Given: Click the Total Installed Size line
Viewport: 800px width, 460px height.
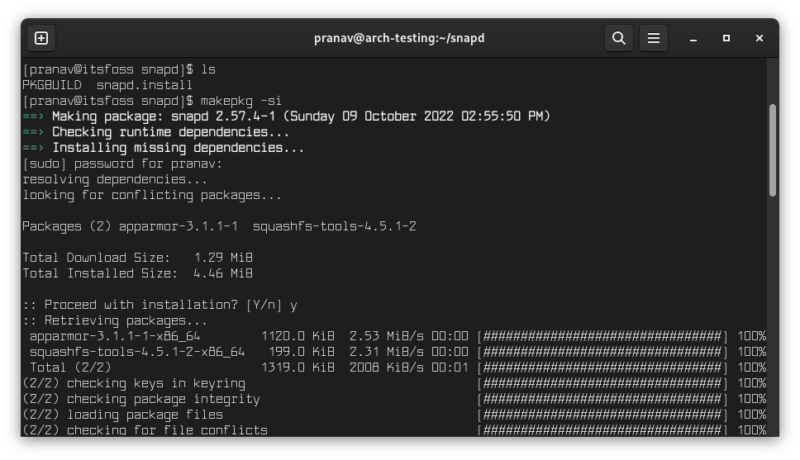Looking at the screenshot, I should [x=137, y=274].
